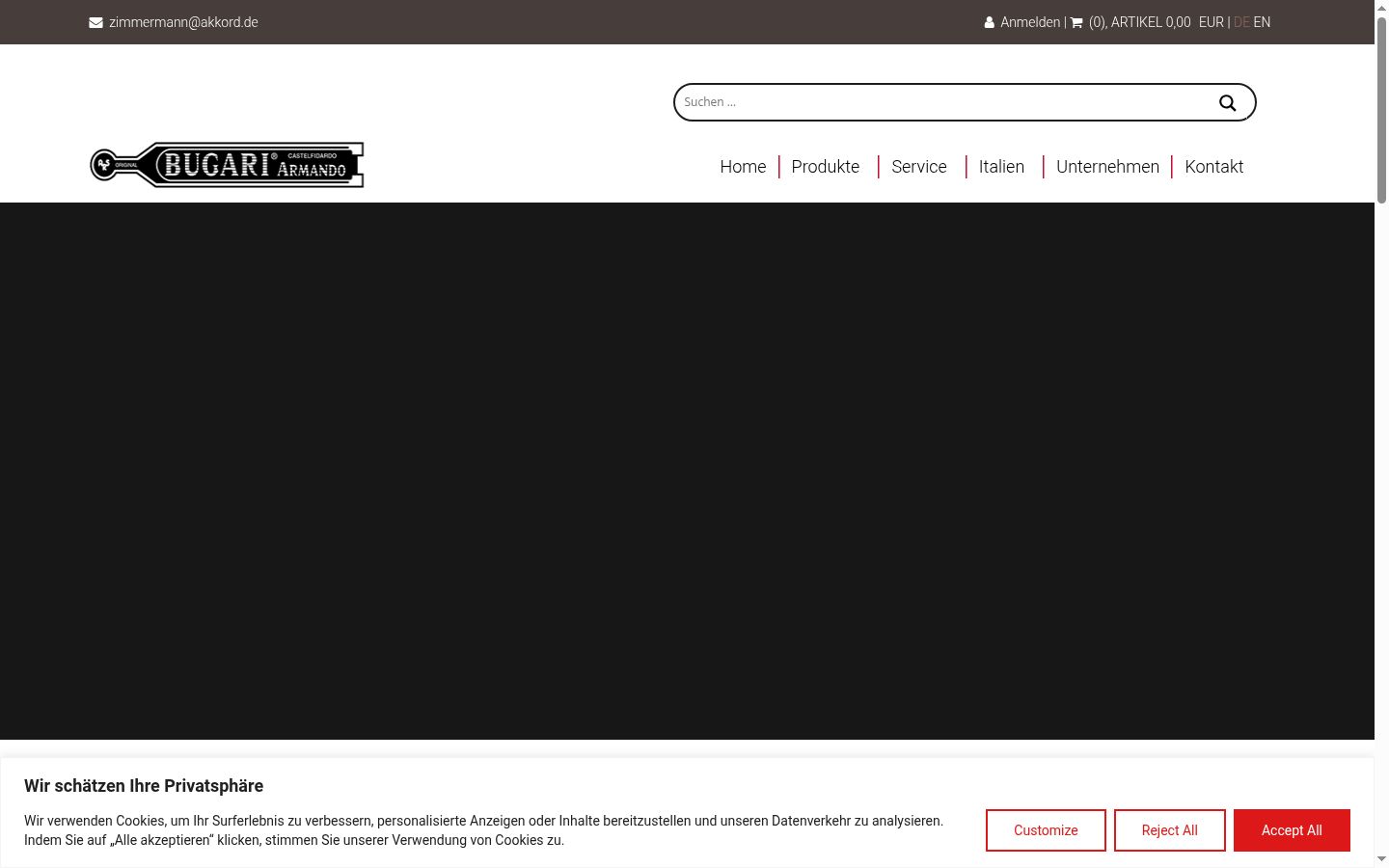This screenshot has width=1389, height=868.
Task: Open the Home menu item
Action: click(743, 167)
